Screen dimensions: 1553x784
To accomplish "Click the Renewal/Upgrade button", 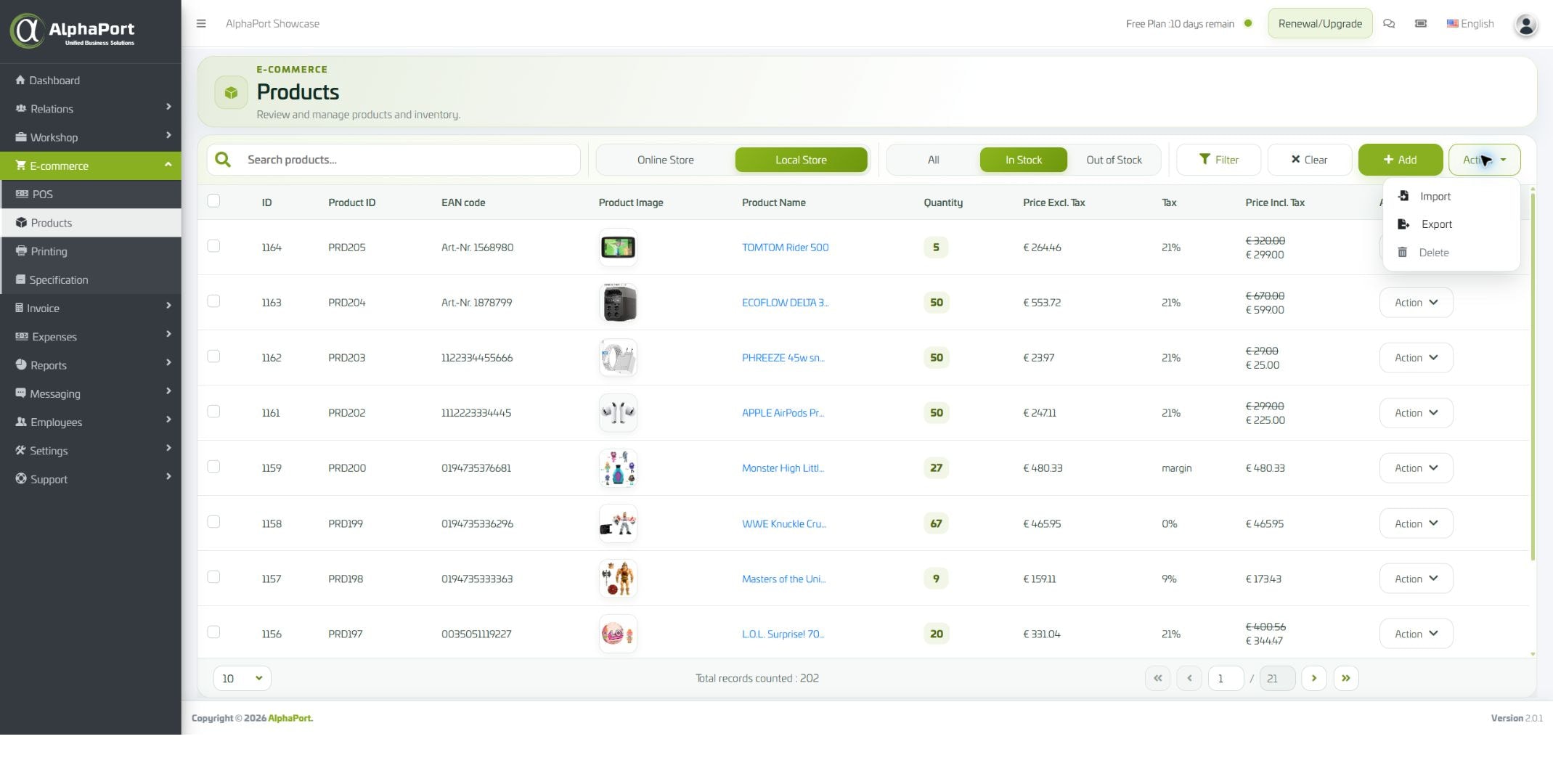I will point(1320,23).
